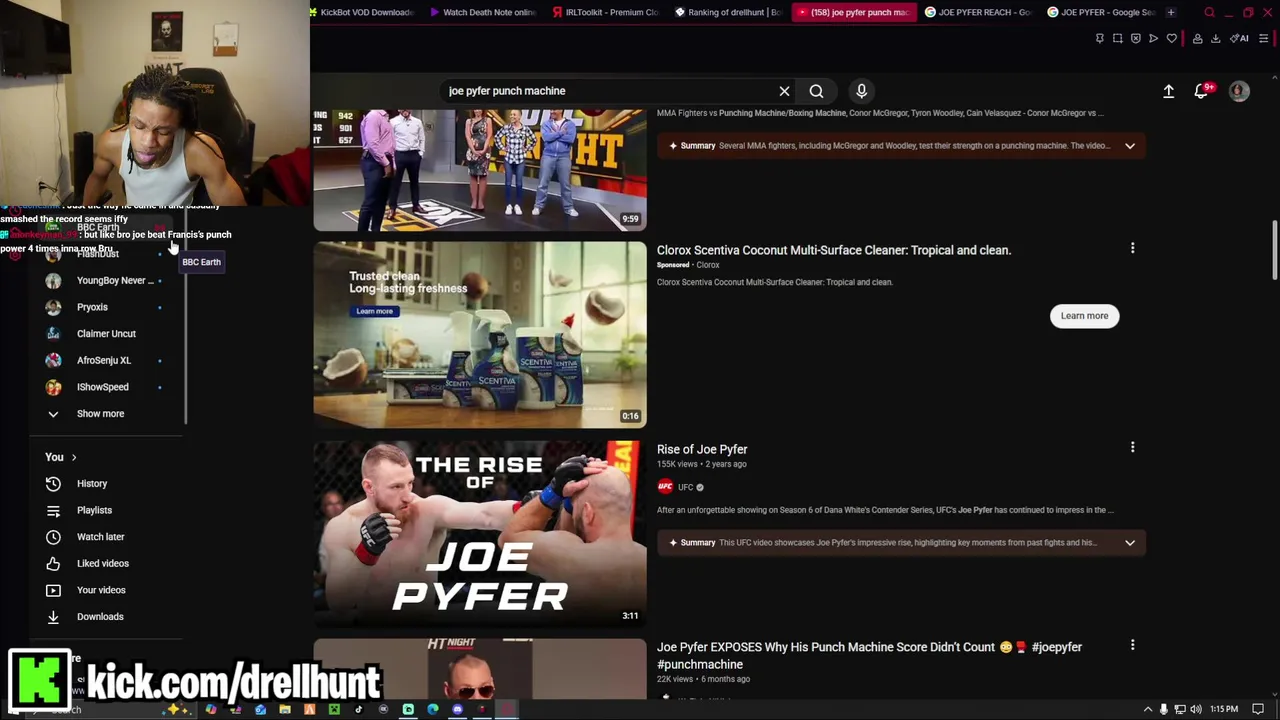Switch to IRLToolkit Premium tab

pos(606,12)
